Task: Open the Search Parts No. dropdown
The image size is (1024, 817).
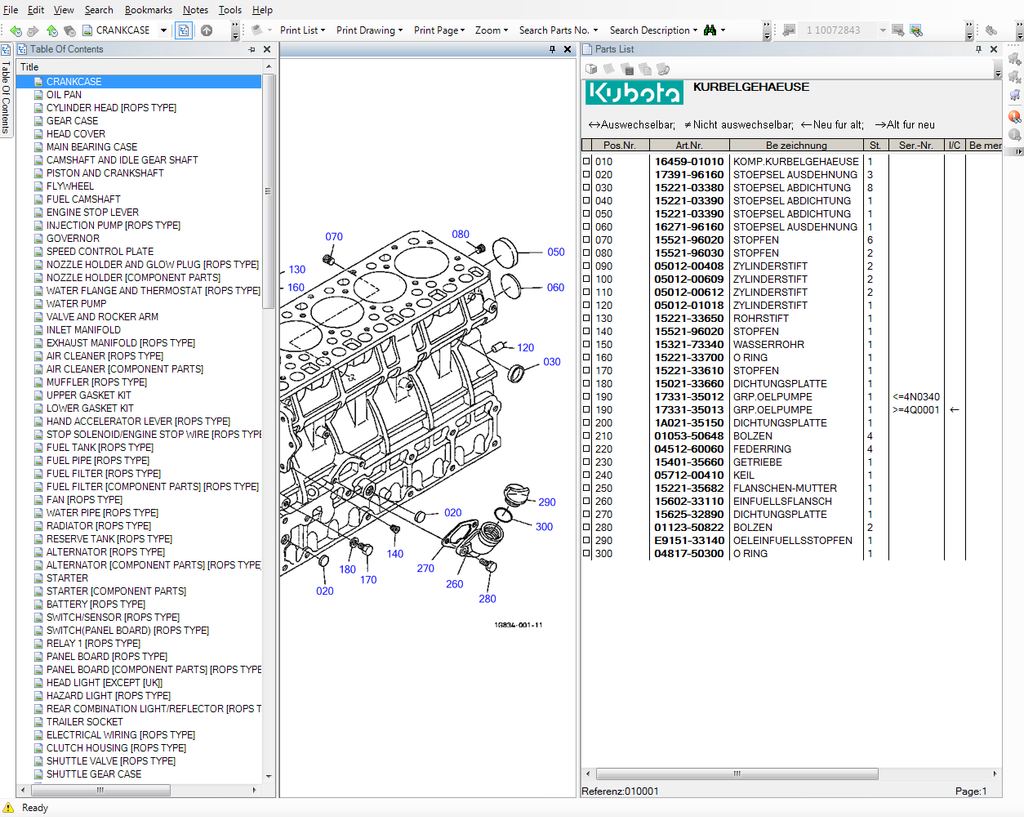Action: [558, 30]
